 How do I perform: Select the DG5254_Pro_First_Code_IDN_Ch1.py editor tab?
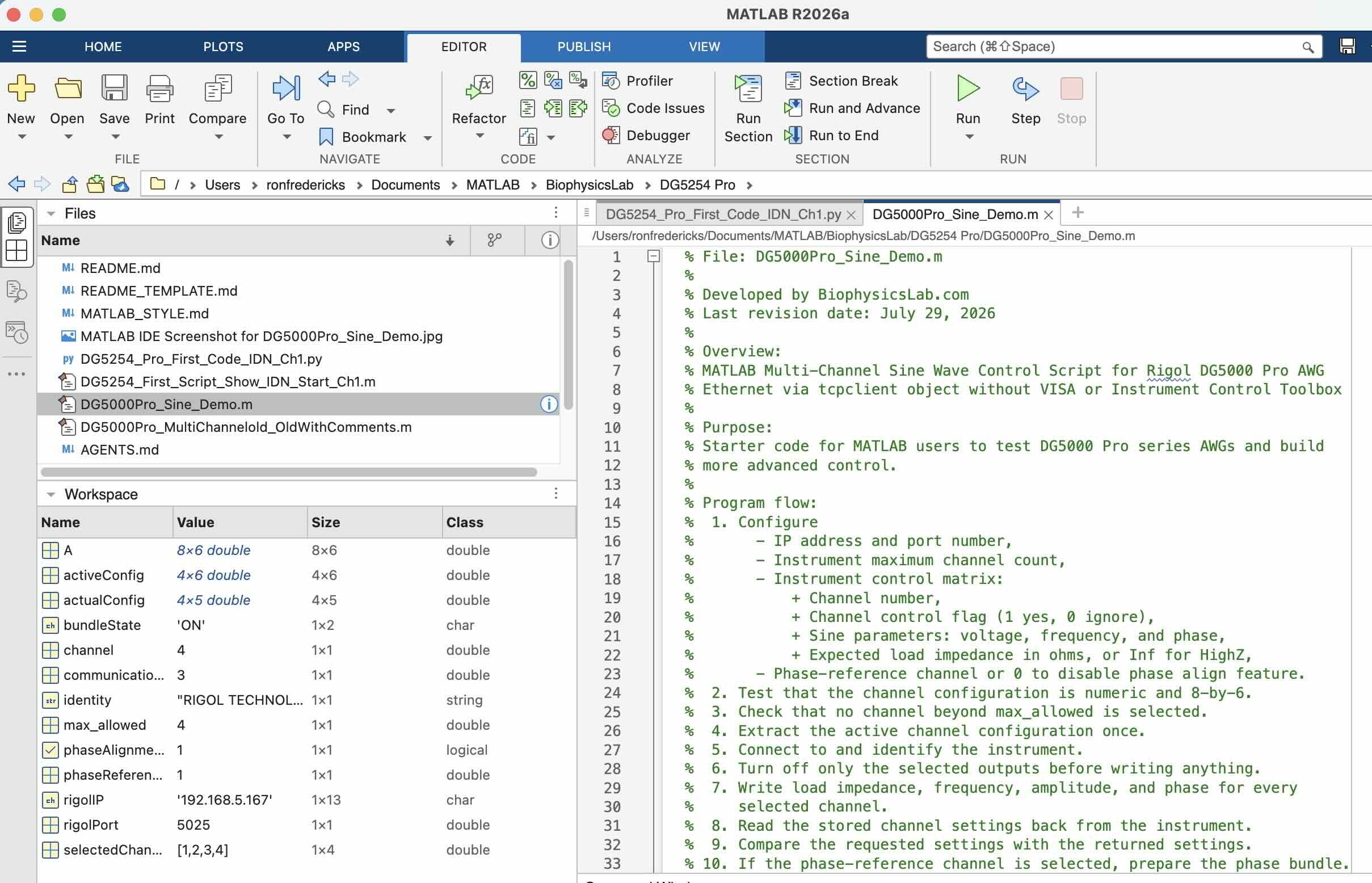[x=723, y=215]
